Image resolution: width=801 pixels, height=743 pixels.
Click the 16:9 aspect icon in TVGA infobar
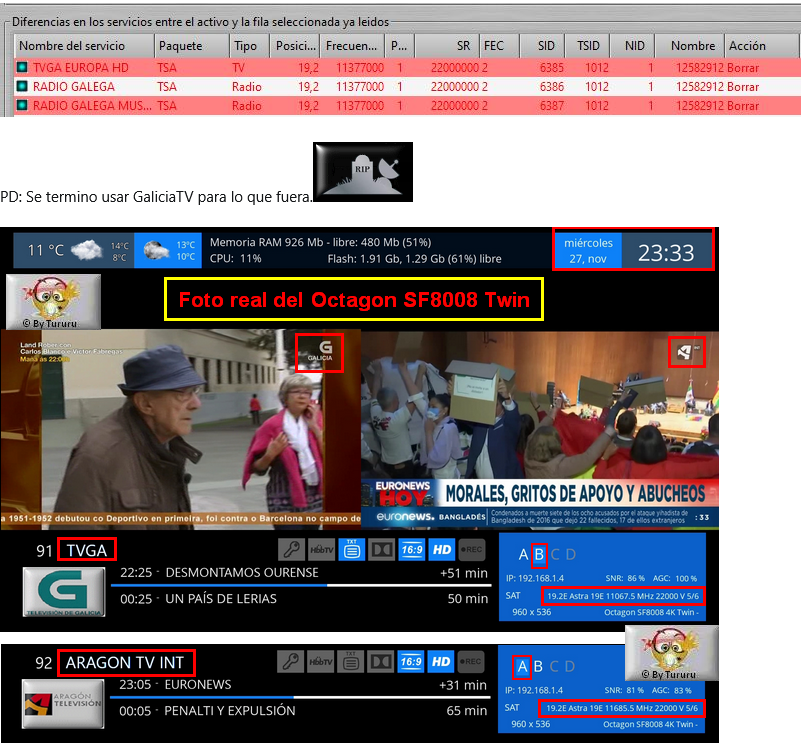[412, 550]
